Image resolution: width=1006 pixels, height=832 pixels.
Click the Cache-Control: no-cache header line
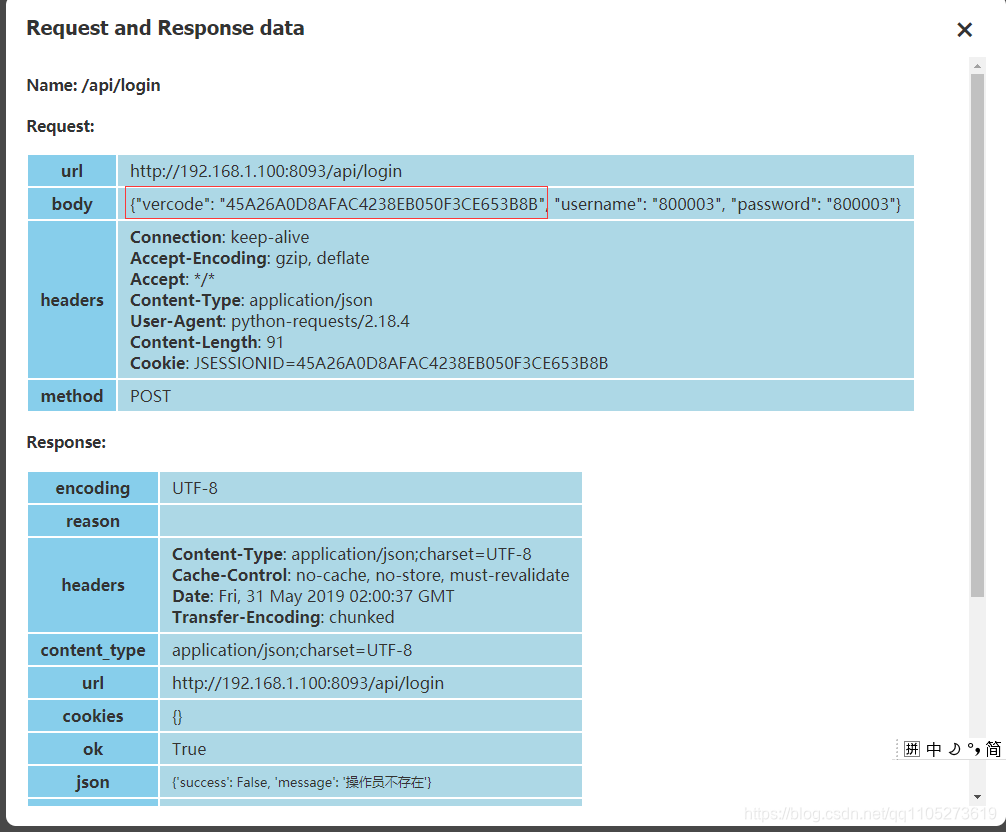pyautogui.click(x=370, y=575)
